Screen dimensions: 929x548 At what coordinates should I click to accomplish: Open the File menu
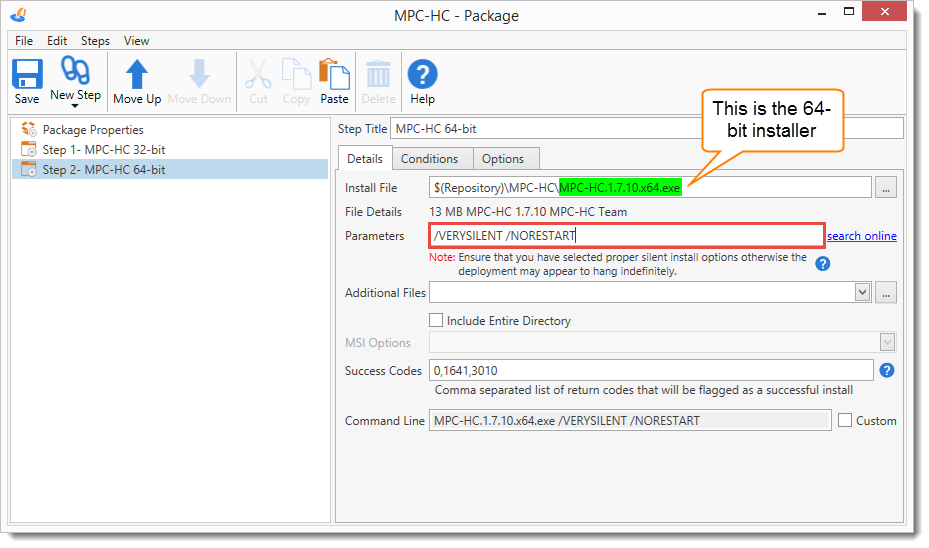(x=24, y=41)
